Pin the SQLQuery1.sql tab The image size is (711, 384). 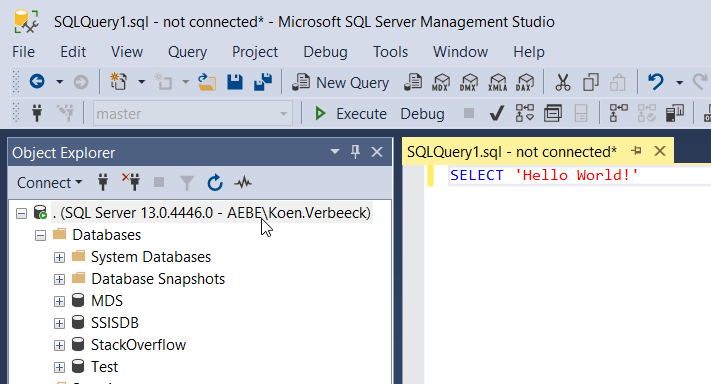point(637,151)
